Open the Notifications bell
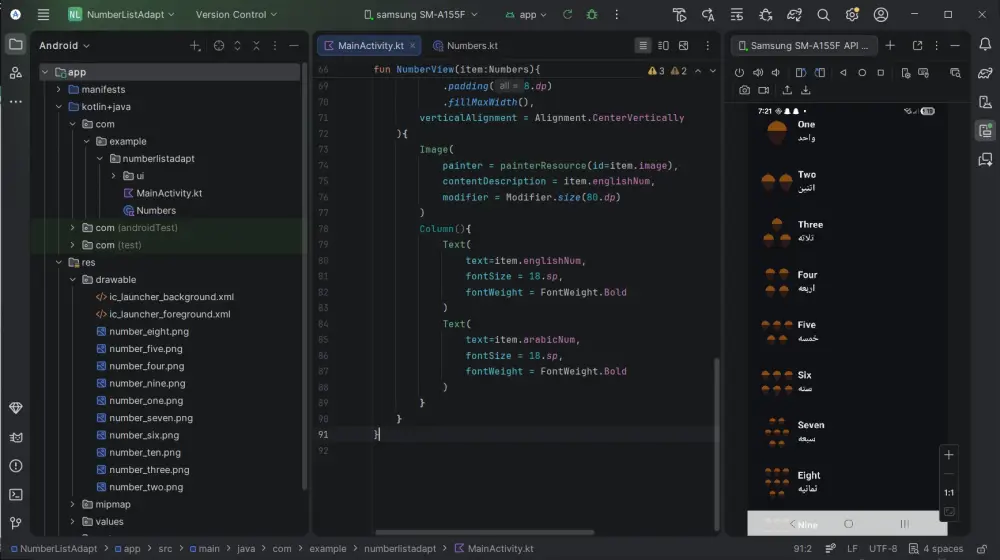 point(985,44)
